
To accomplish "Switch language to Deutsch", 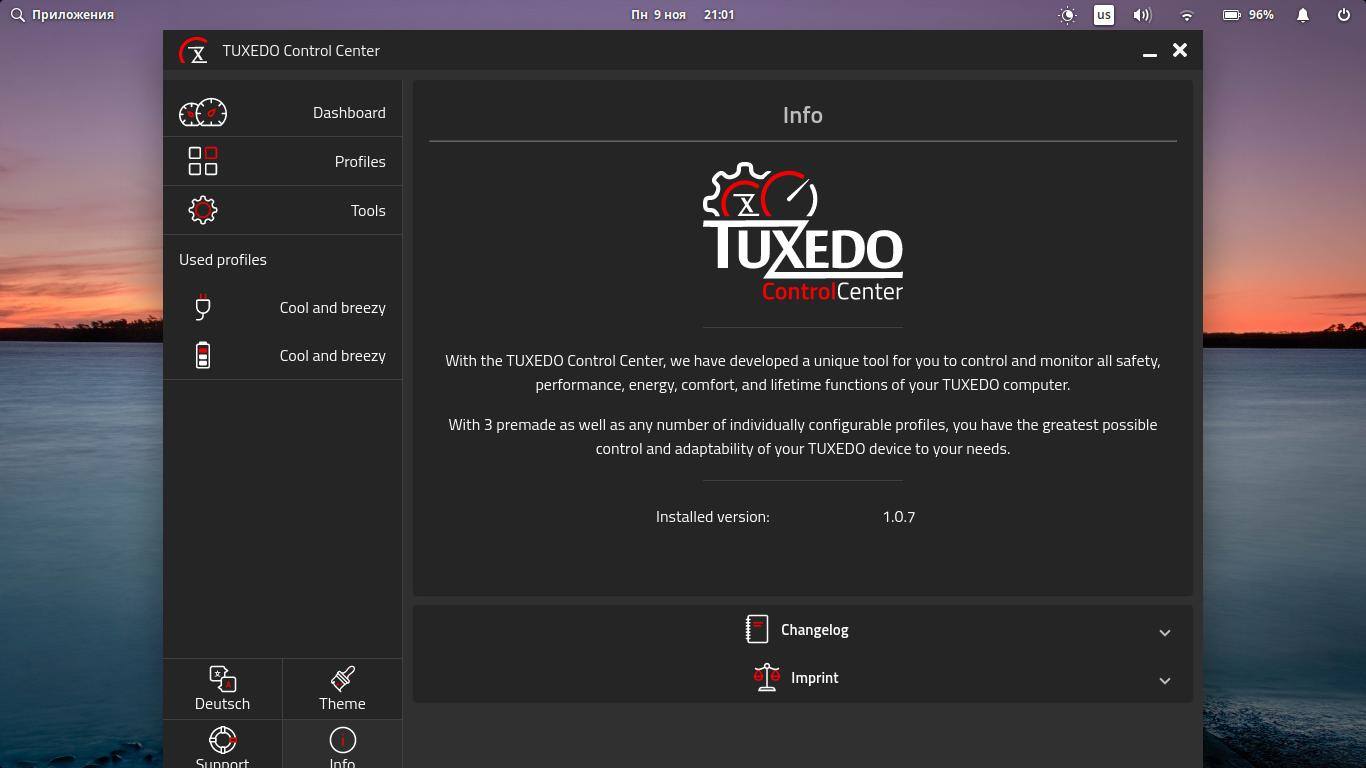I will click(x=222, y=689).
